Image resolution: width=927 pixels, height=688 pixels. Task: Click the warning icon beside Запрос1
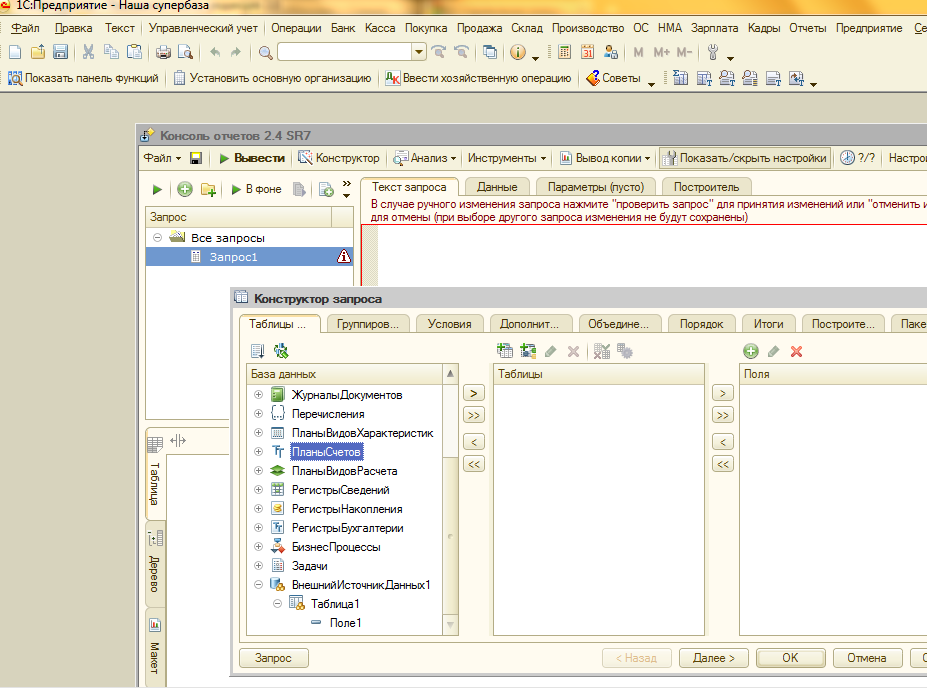click(344, 257)
